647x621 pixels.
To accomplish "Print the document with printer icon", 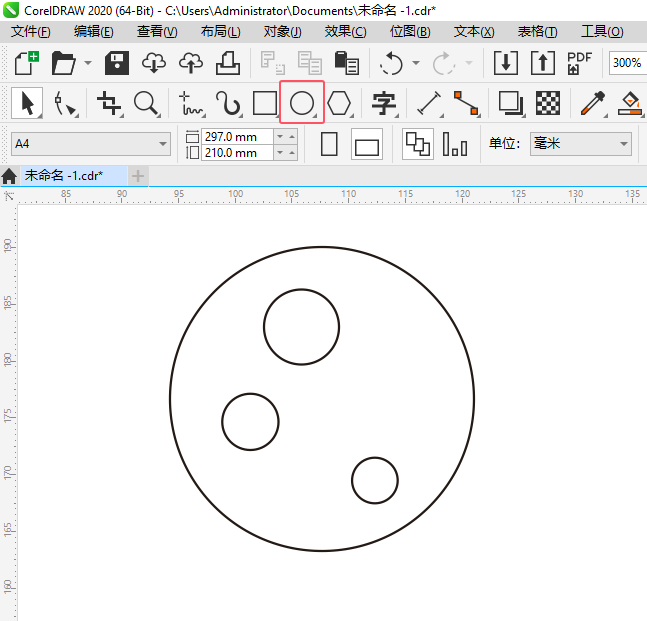I will click(228, 63).
